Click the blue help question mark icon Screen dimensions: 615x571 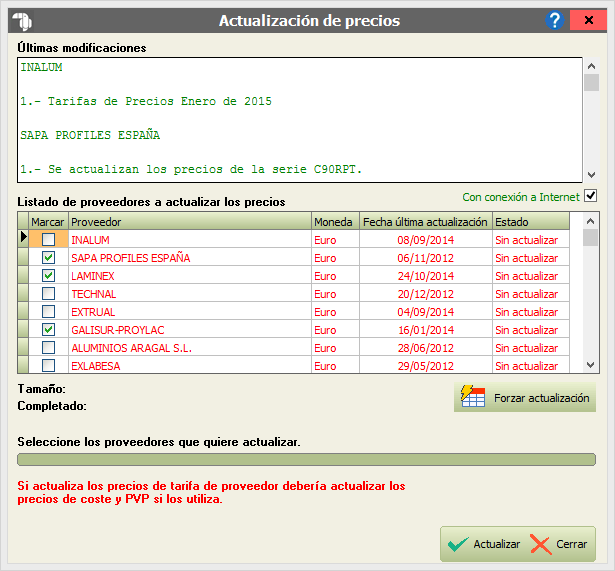(555, 20)
